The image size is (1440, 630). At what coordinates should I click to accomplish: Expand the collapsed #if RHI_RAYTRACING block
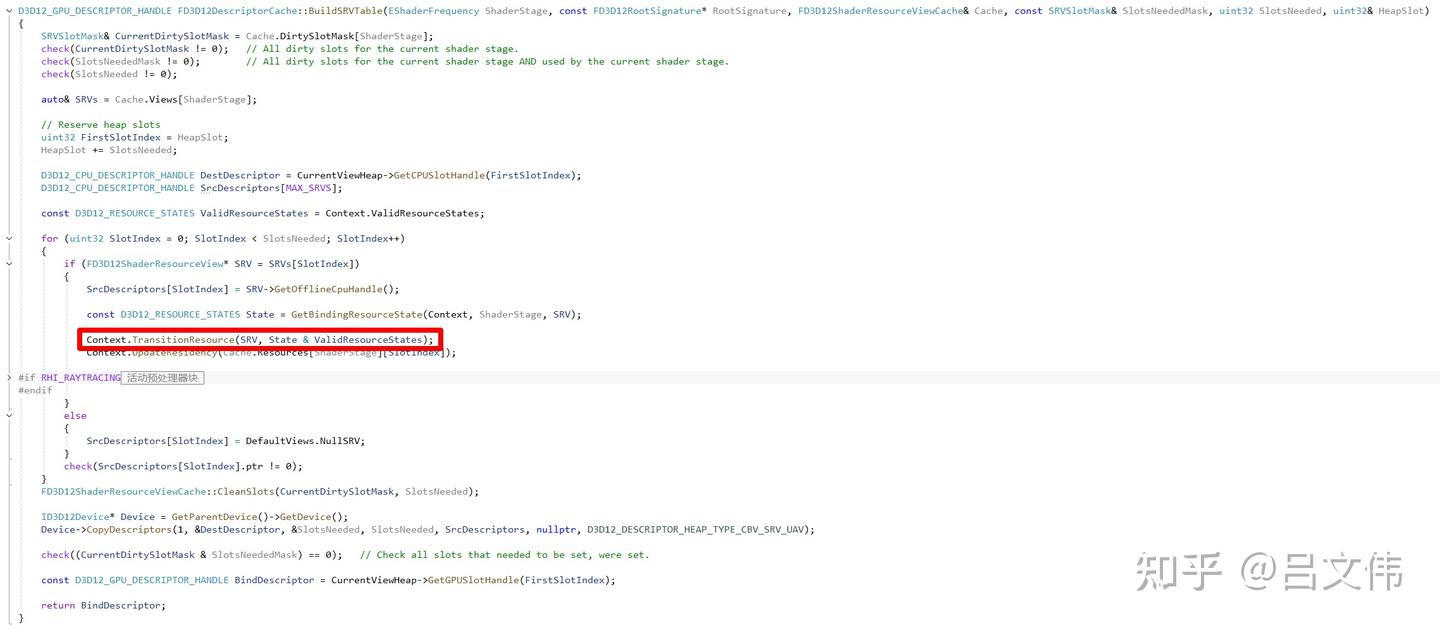(9, 378)
